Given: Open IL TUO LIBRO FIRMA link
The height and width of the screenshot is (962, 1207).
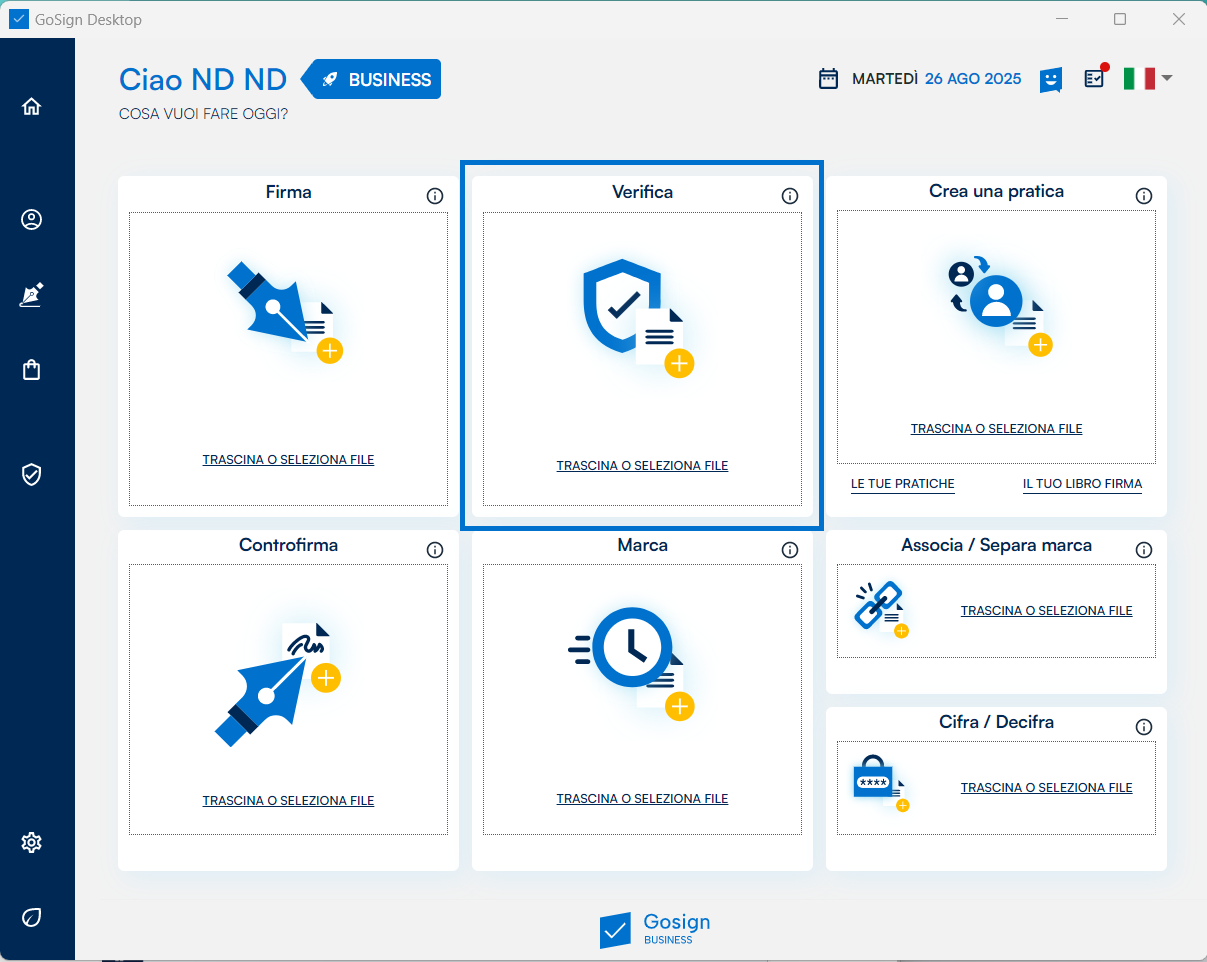Looking at the screenshot, I should point(1082,484).
